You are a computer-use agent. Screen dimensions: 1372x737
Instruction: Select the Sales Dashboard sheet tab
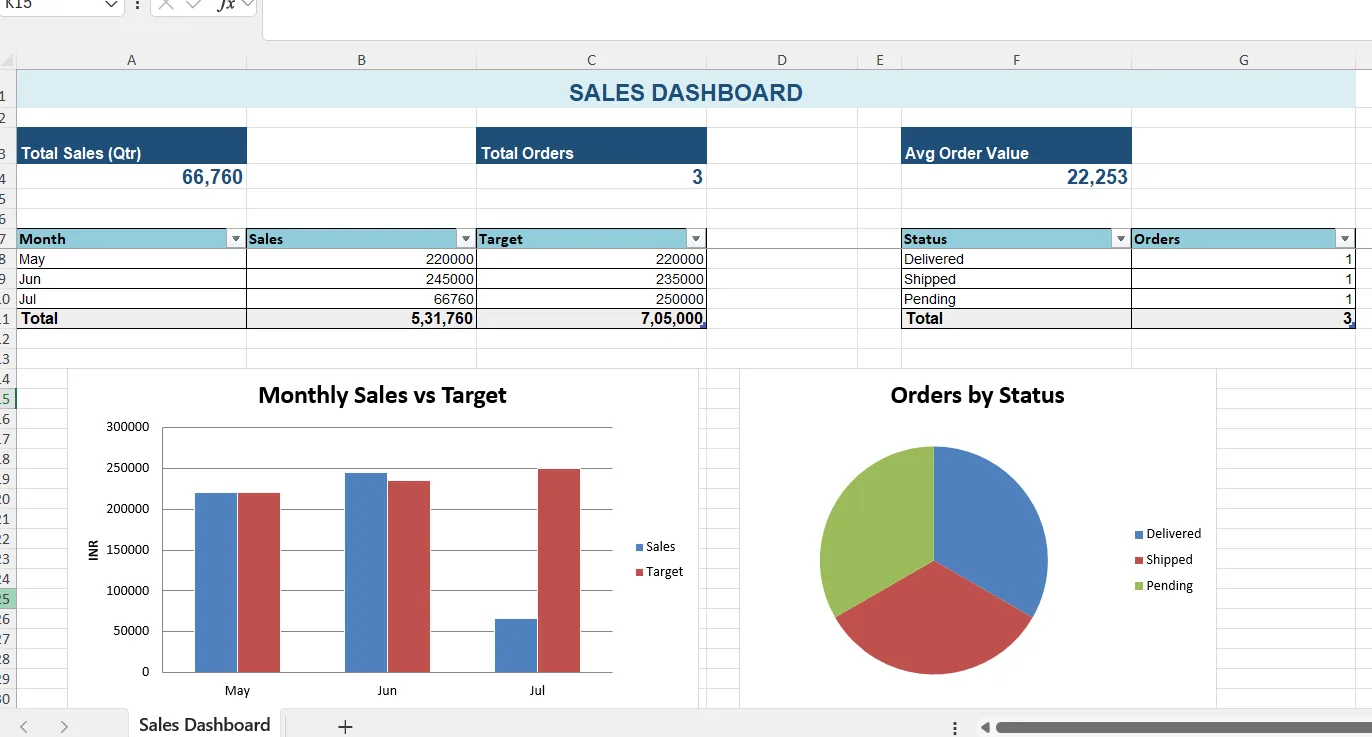(204, 725)
